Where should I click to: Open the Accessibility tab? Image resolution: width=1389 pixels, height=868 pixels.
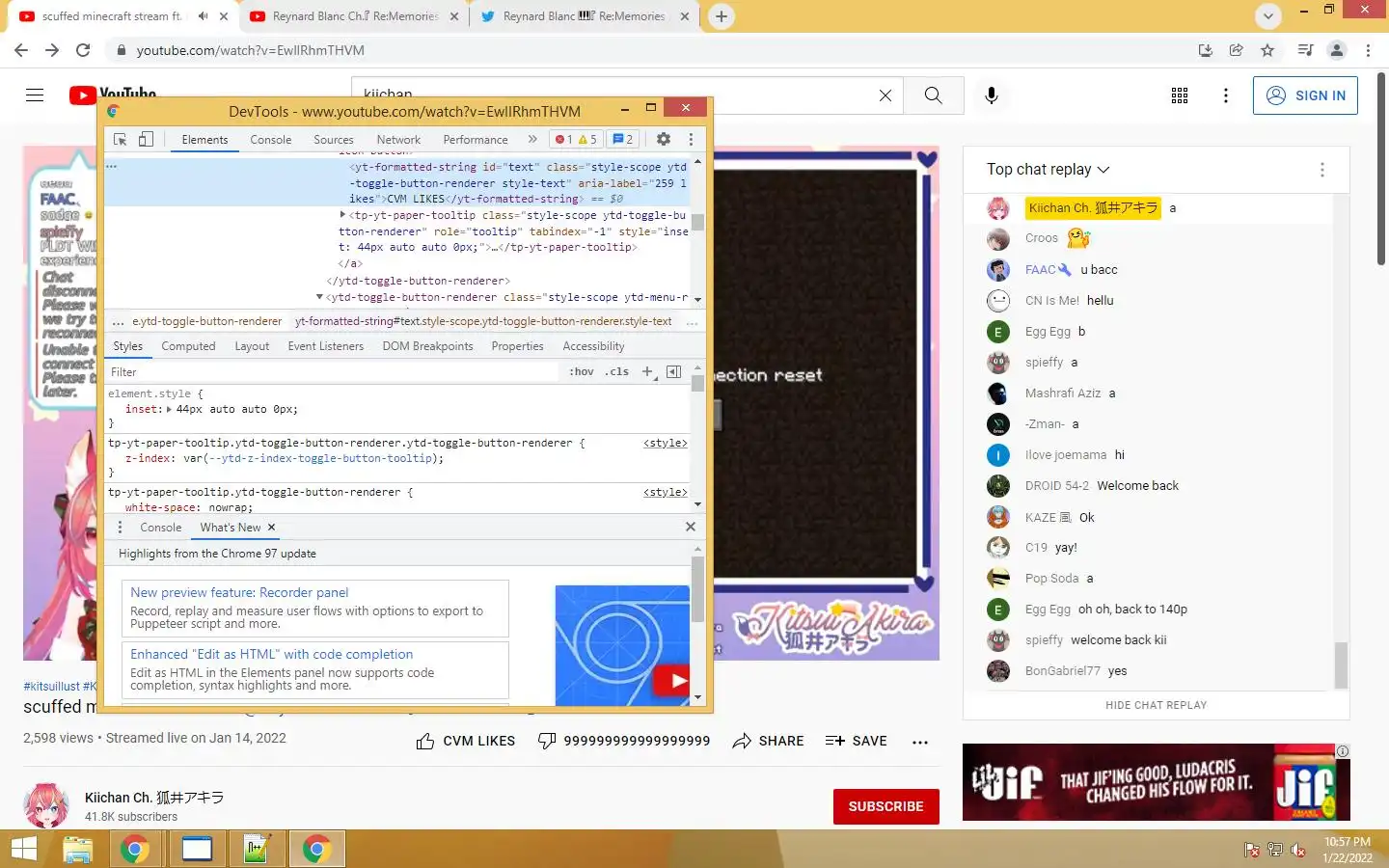(593, 346)
